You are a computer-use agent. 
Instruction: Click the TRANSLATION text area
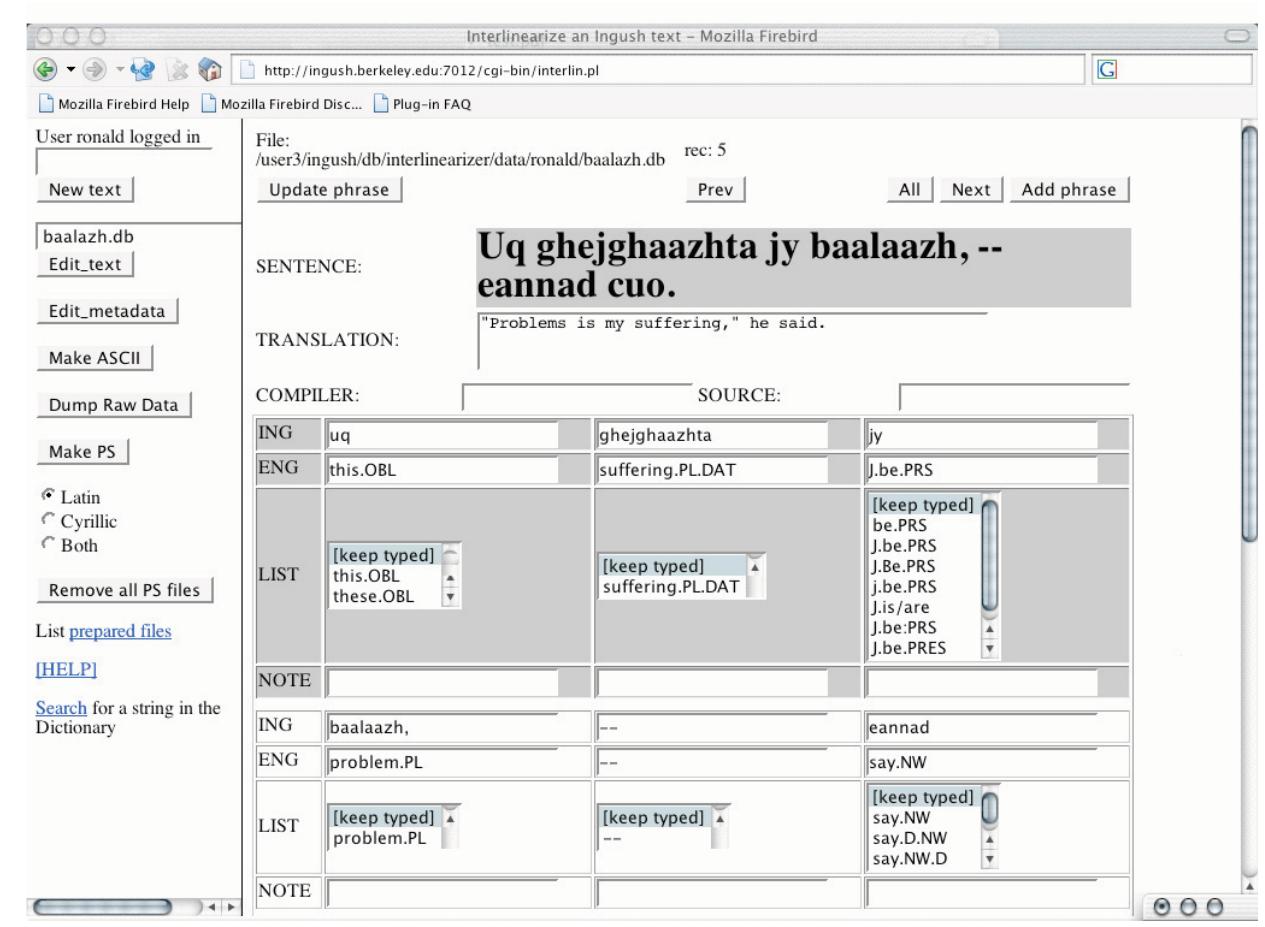point(732,340)
